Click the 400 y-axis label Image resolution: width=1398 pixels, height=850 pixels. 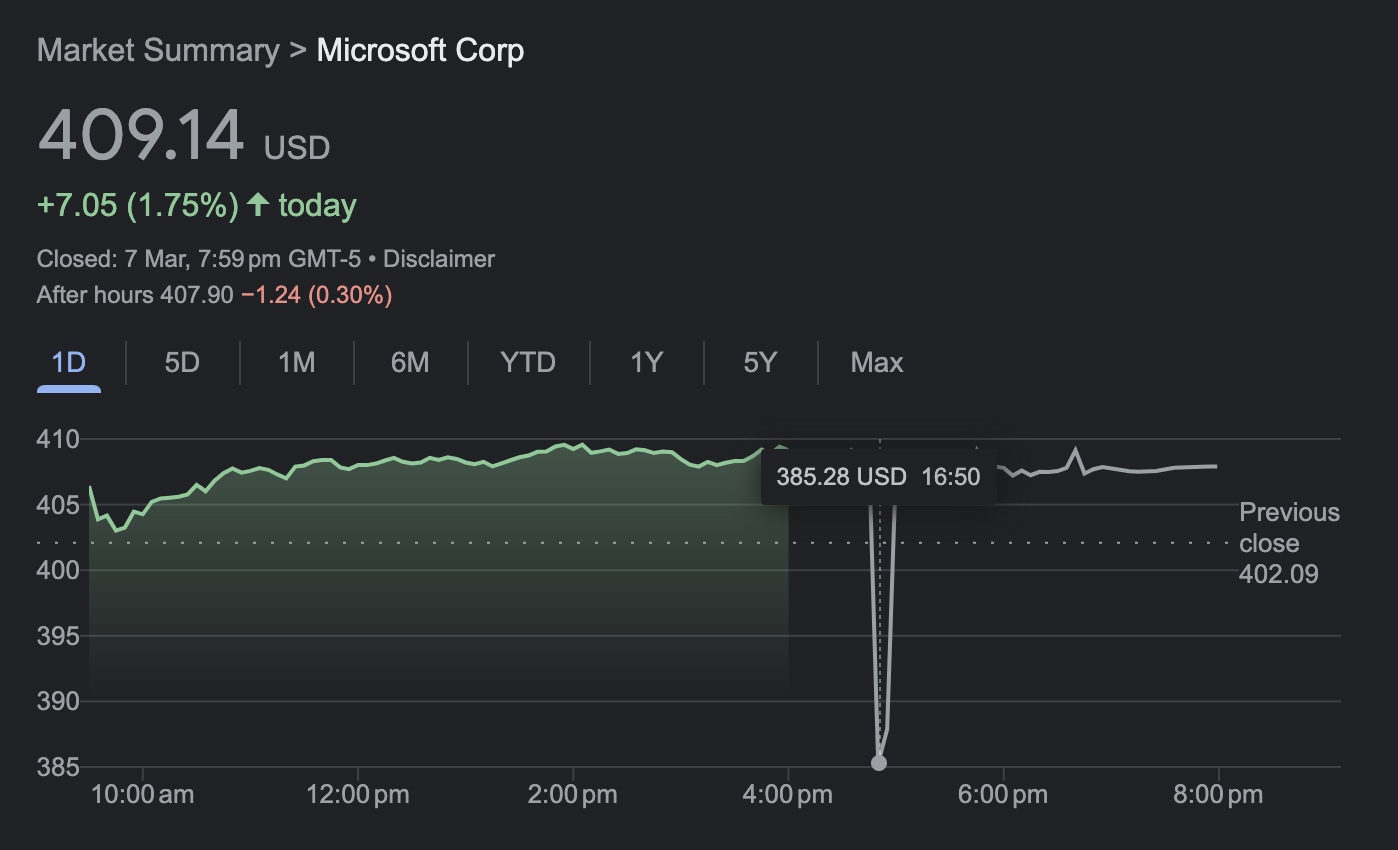click(58, 570)
